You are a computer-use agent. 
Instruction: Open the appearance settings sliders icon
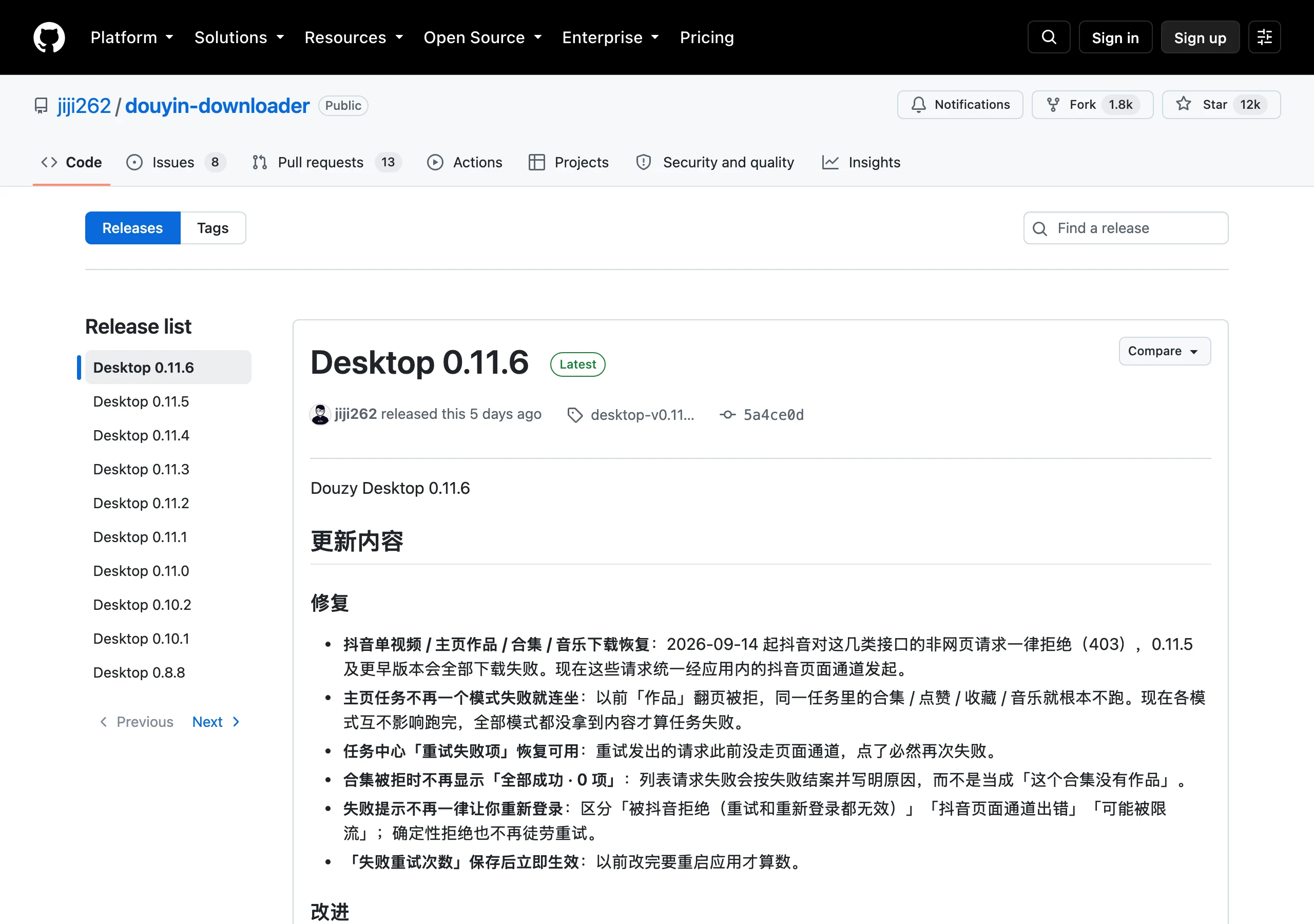(1264, 37)
